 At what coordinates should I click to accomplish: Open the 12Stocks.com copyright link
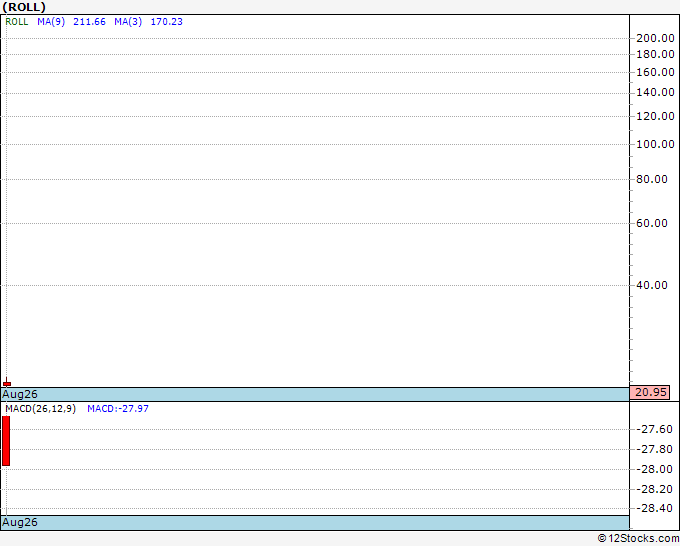638,539
